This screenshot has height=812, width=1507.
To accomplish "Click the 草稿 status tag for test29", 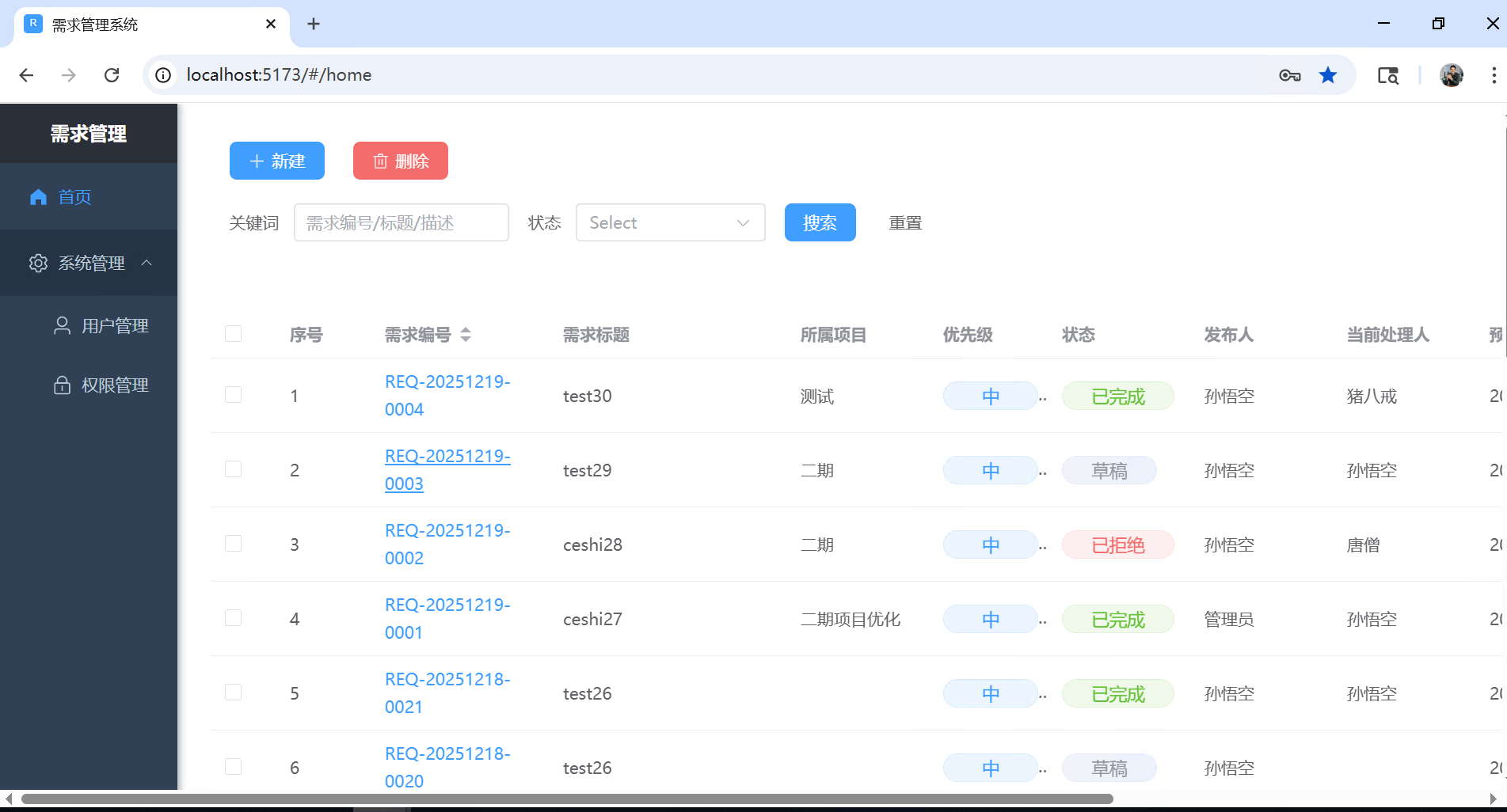I will (1109, 470).
